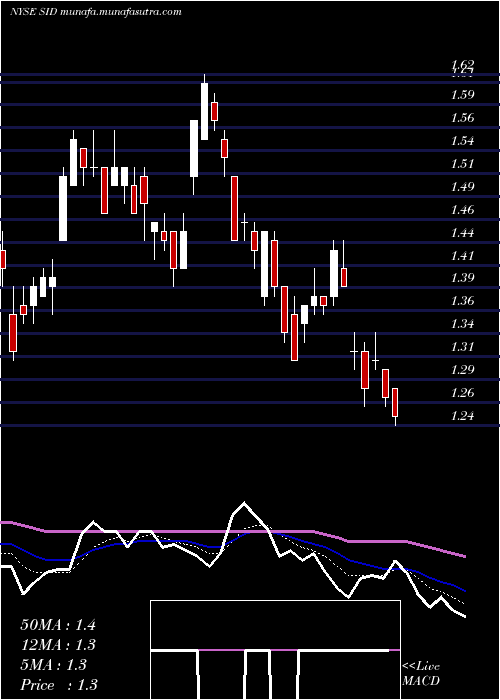The width and height of the screenshot is (500, 700).
Task: Click the 1.24 price axis label
Action: pos(462,416)
